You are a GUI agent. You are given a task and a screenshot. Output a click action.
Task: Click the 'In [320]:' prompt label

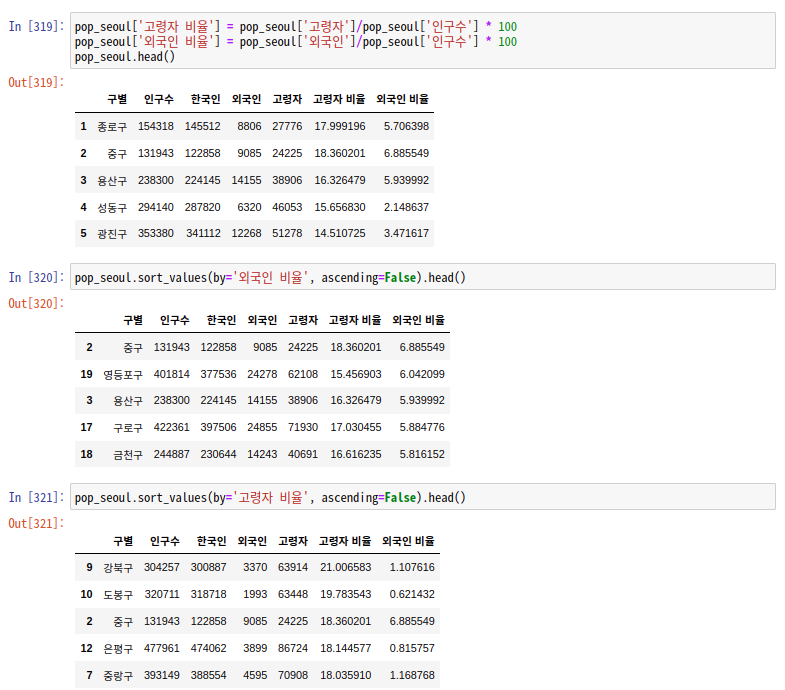point(37,277)
